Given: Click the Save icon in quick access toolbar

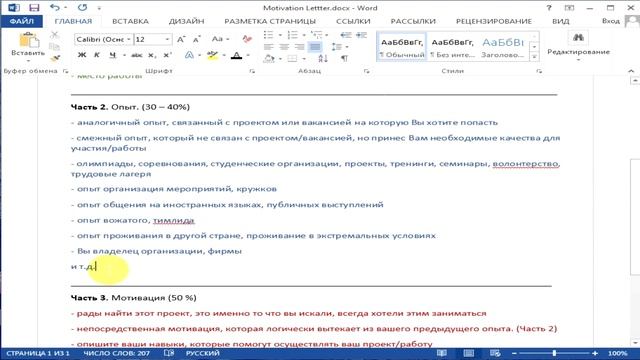Looking at the screenshot, I should point(34,8).
